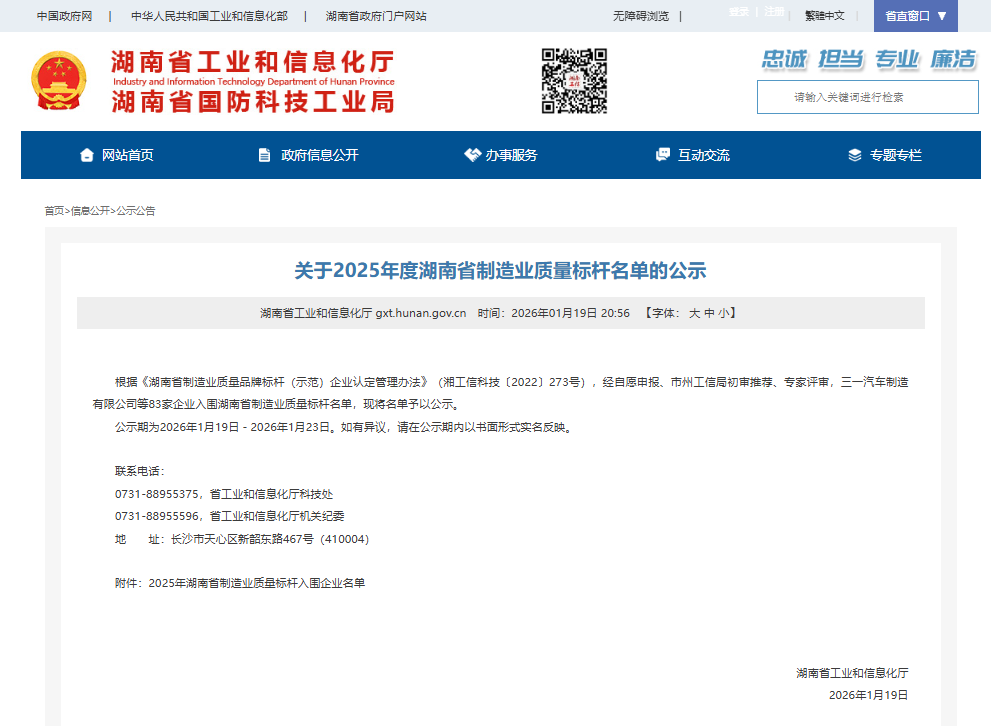Click the keyword search input box

tap(866, 97)
